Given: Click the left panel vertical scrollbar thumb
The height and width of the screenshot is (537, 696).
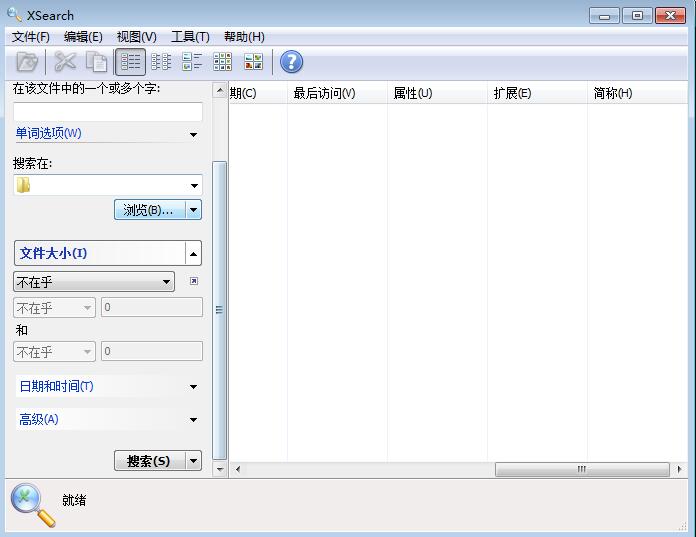Looking at the screenshot, I should pos(219,311).
